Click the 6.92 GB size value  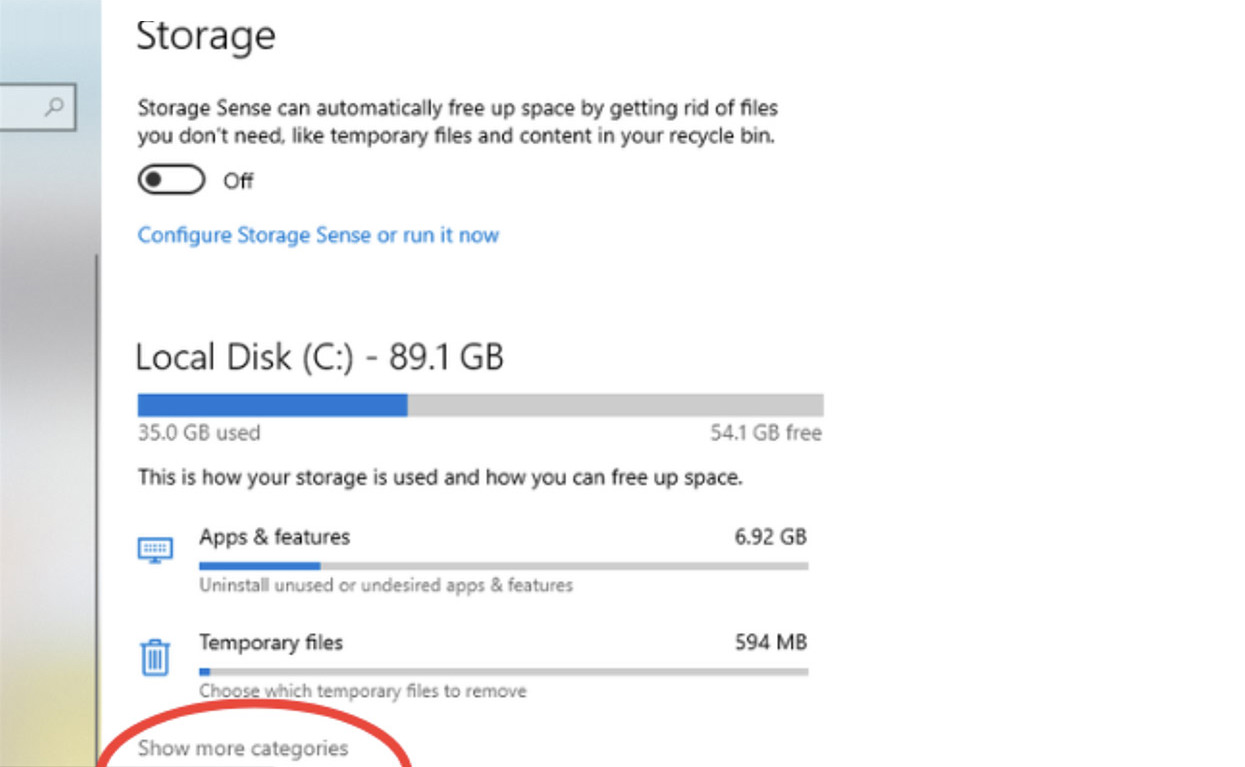tap(770, 537)
